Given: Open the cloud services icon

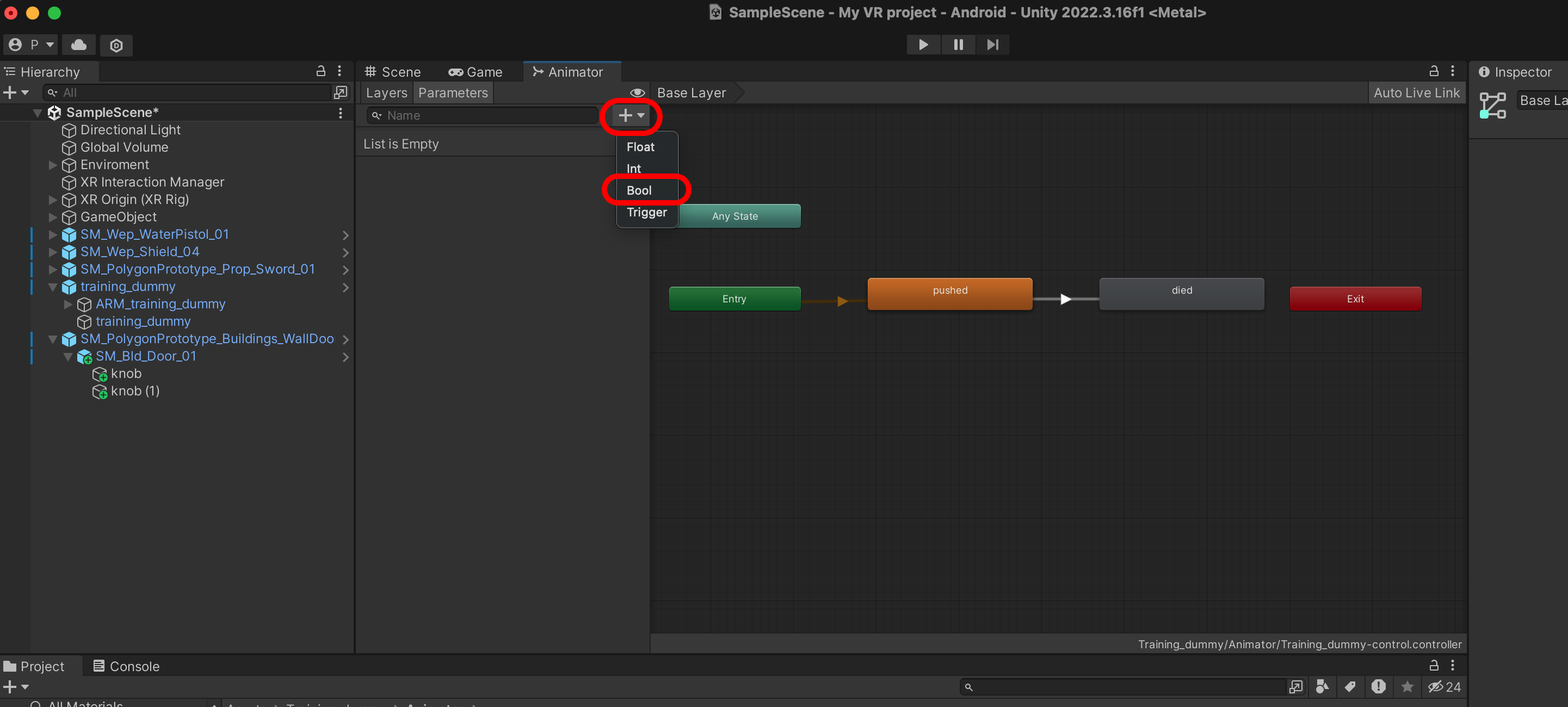Looking at the screenshot, I should pos(78,45).
